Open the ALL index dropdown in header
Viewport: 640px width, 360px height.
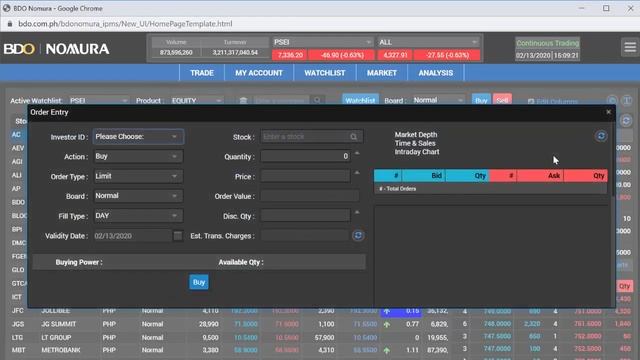pos(428,42)
